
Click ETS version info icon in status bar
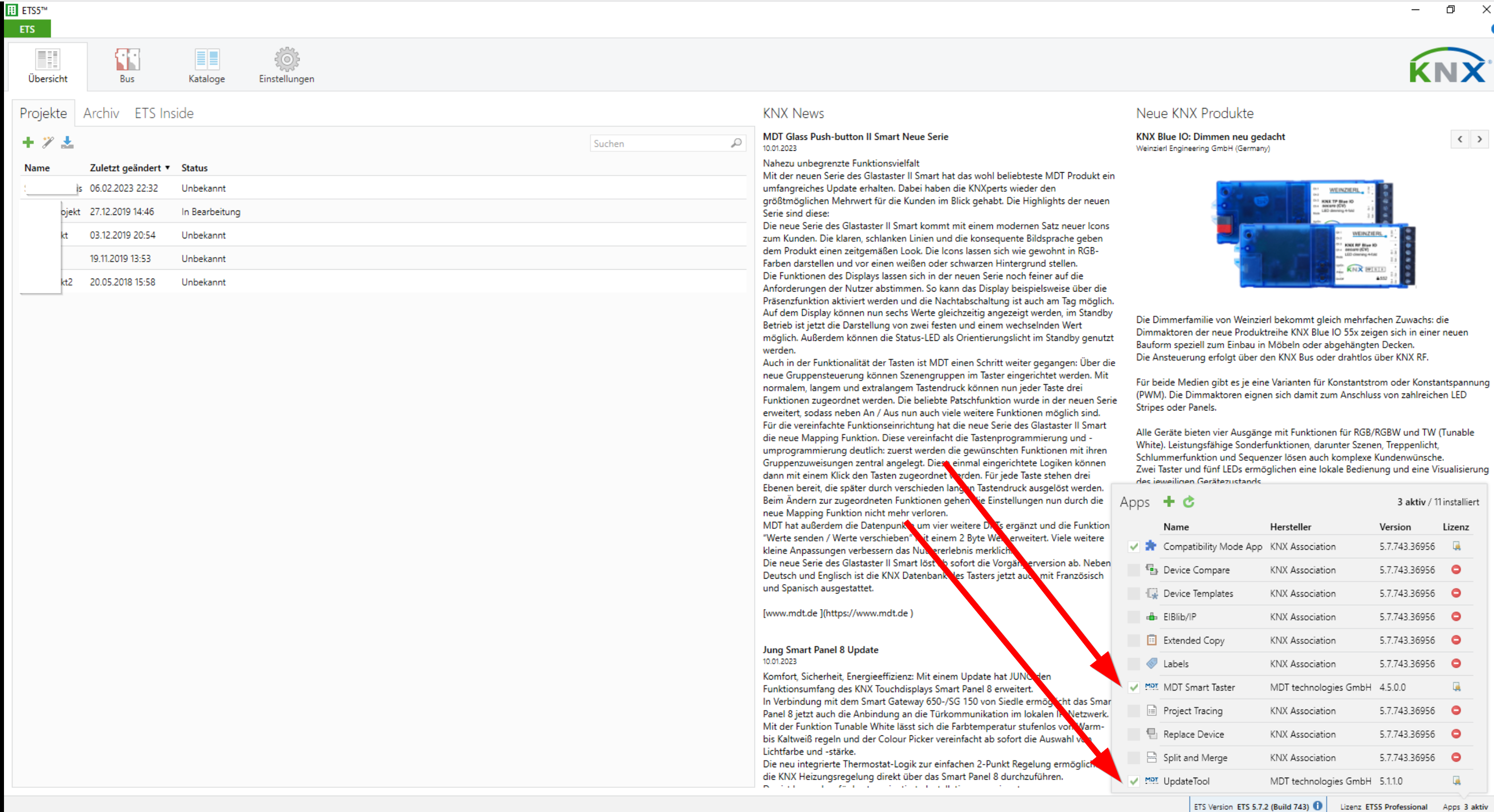1318,806
